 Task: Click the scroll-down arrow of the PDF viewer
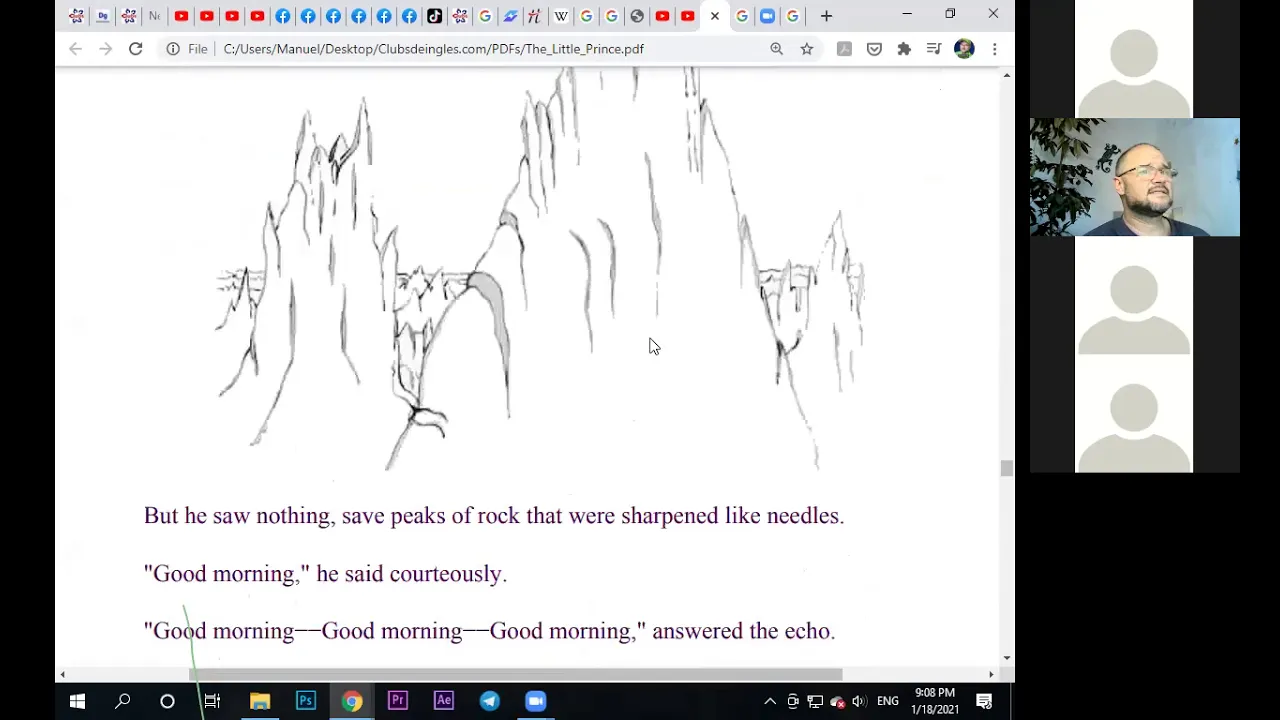1006,658
